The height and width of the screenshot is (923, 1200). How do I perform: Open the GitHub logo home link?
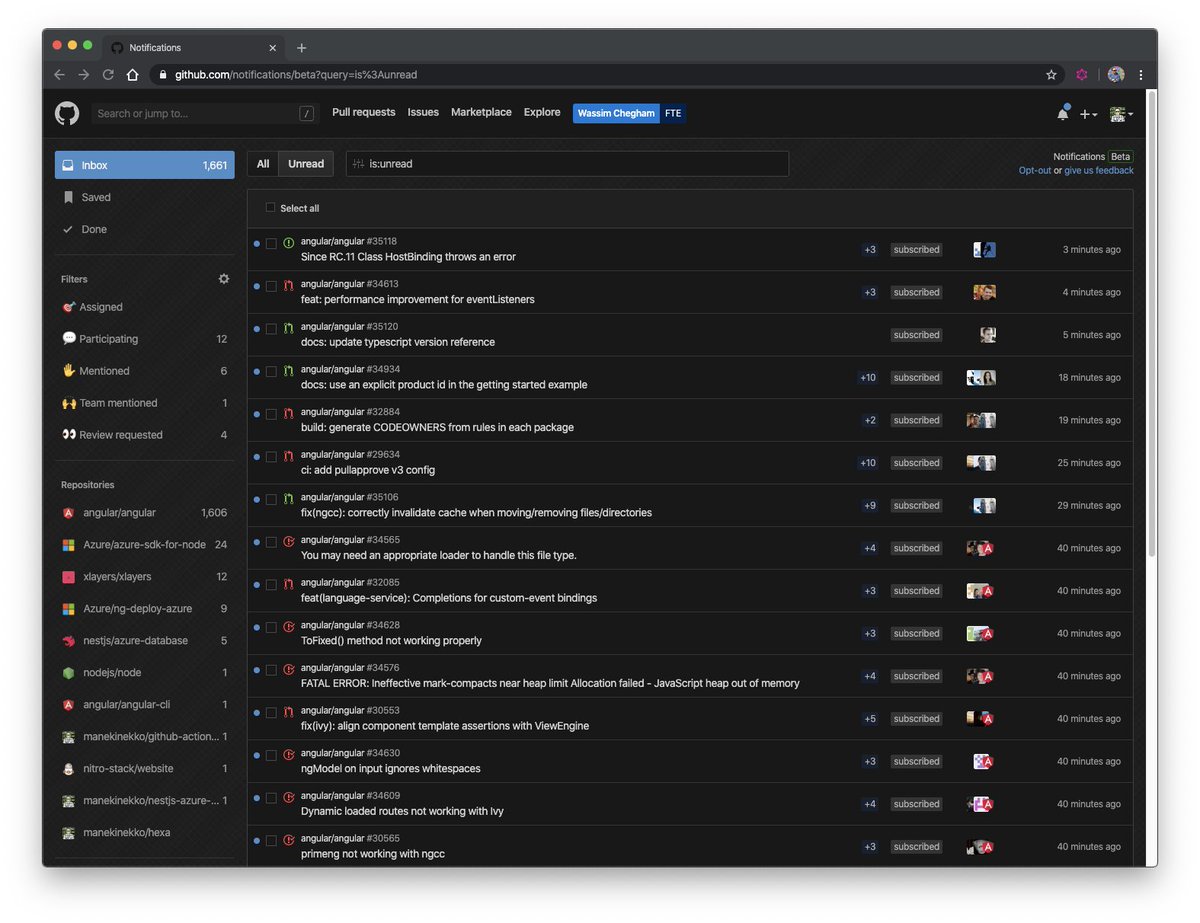67,113
